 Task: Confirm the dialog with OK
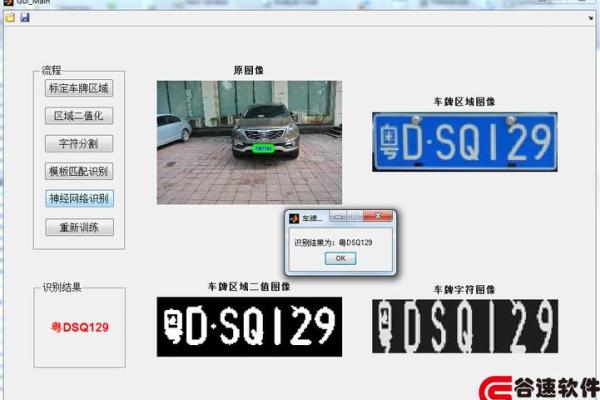click(x=341, y=258)
